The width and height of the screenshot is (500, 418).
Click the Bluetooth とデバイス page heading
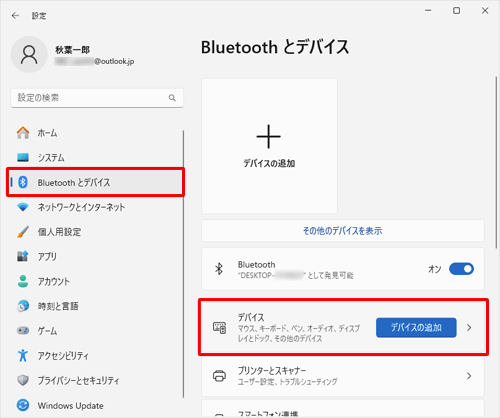click(275, 47)
